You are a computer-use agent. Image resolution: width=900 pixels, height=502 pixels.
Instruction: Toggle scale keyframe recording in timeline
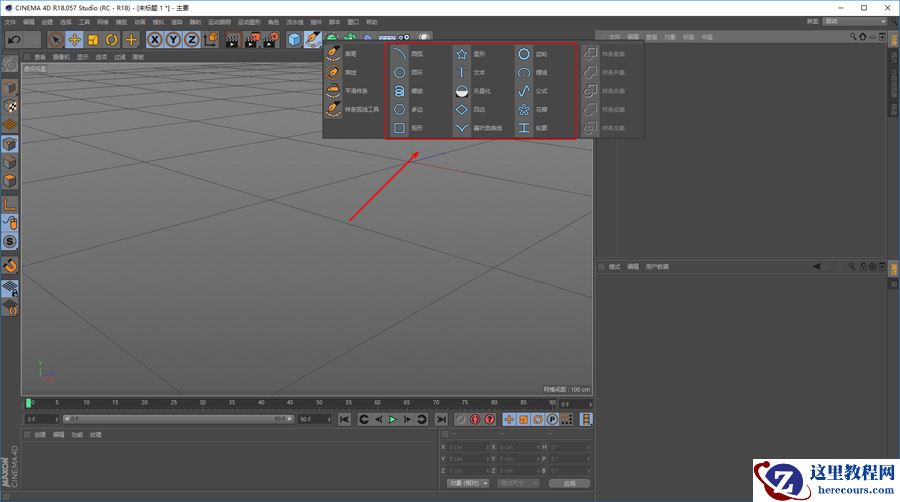[523, 419]
